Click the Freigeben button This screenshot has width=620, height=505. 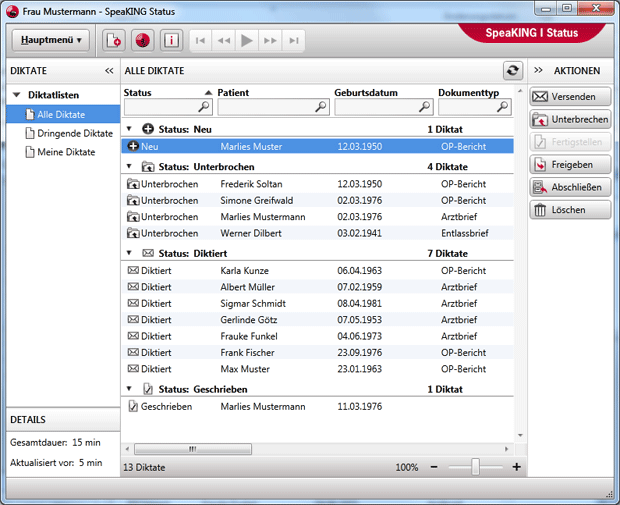click(568, 164)
